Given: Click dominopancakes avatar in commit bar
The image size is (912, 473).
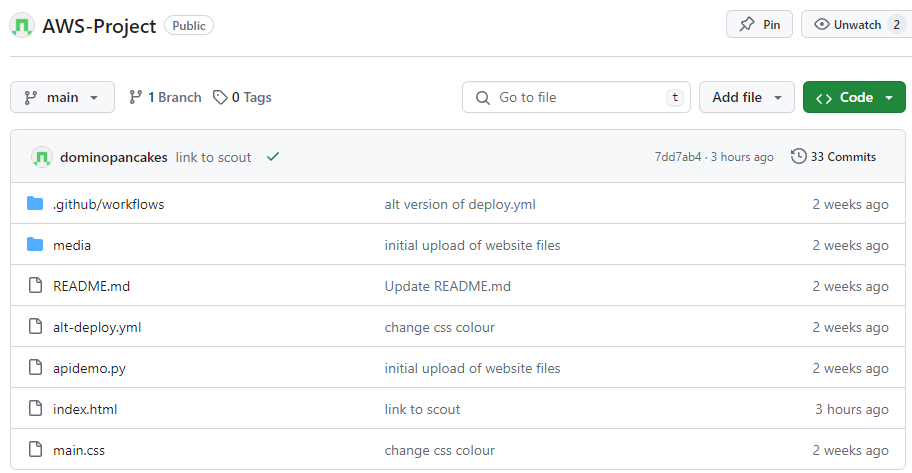Looking at the screenshot, I should [42, 157].
